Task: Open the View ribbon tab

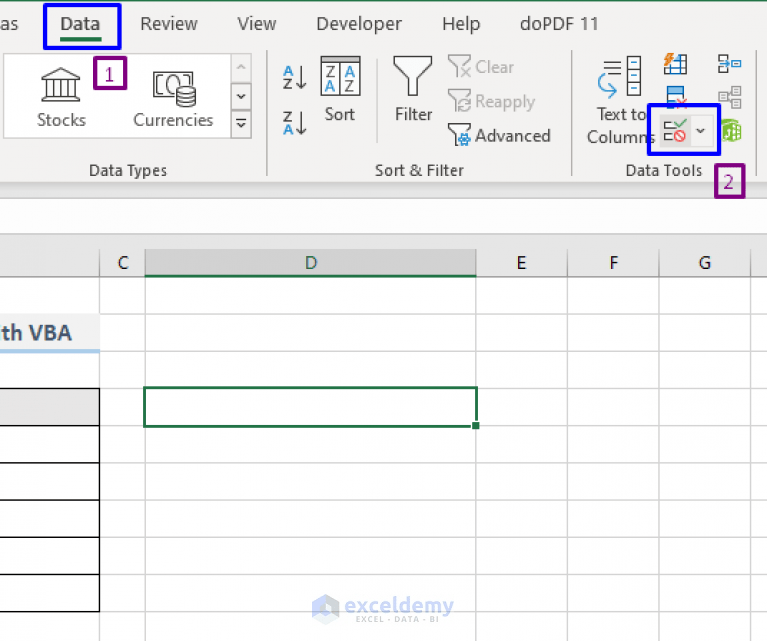Action: pyautogui.click(x=257, y=24)
